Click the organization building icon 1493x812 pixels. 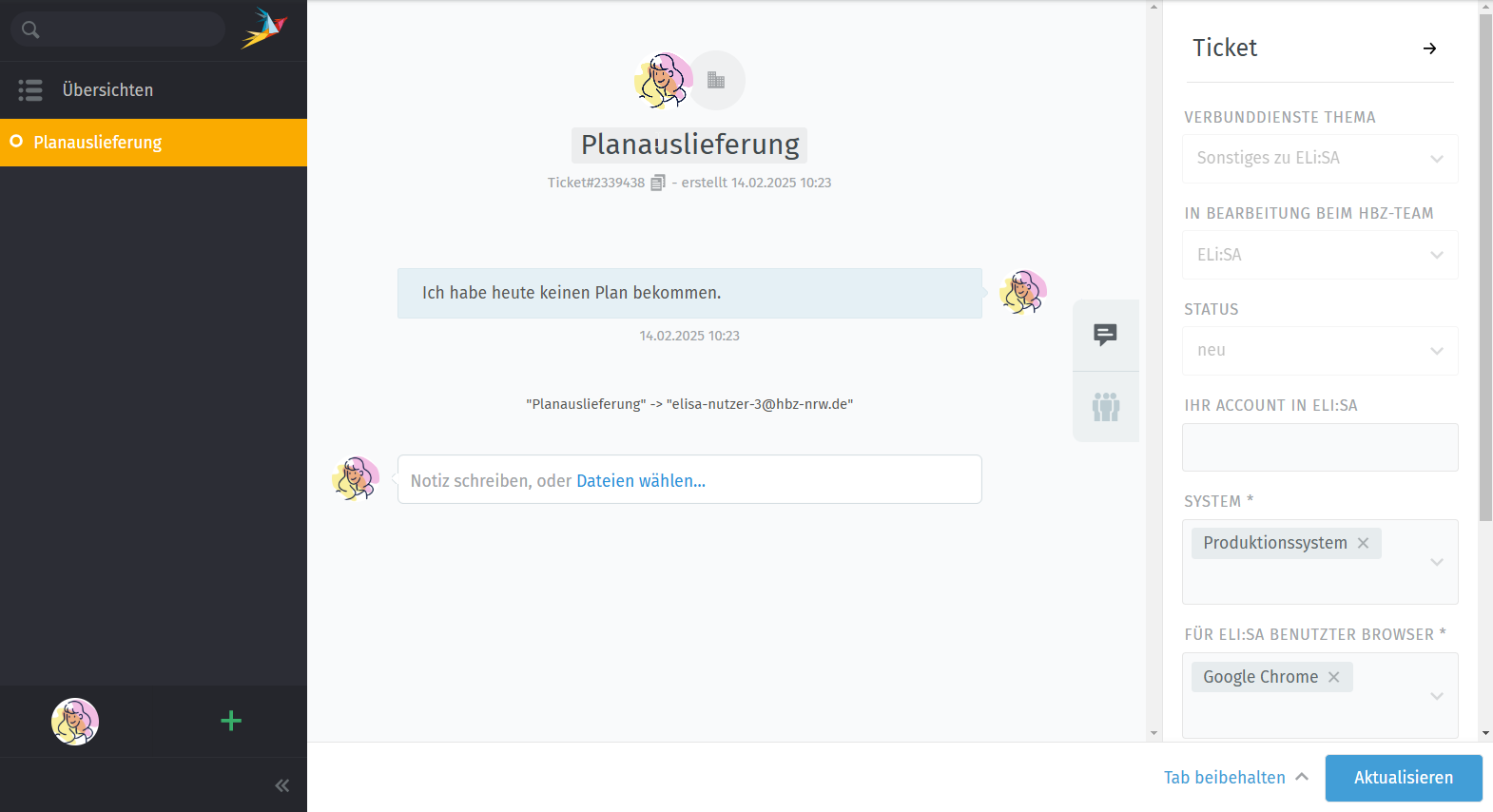tap(716, 80)
